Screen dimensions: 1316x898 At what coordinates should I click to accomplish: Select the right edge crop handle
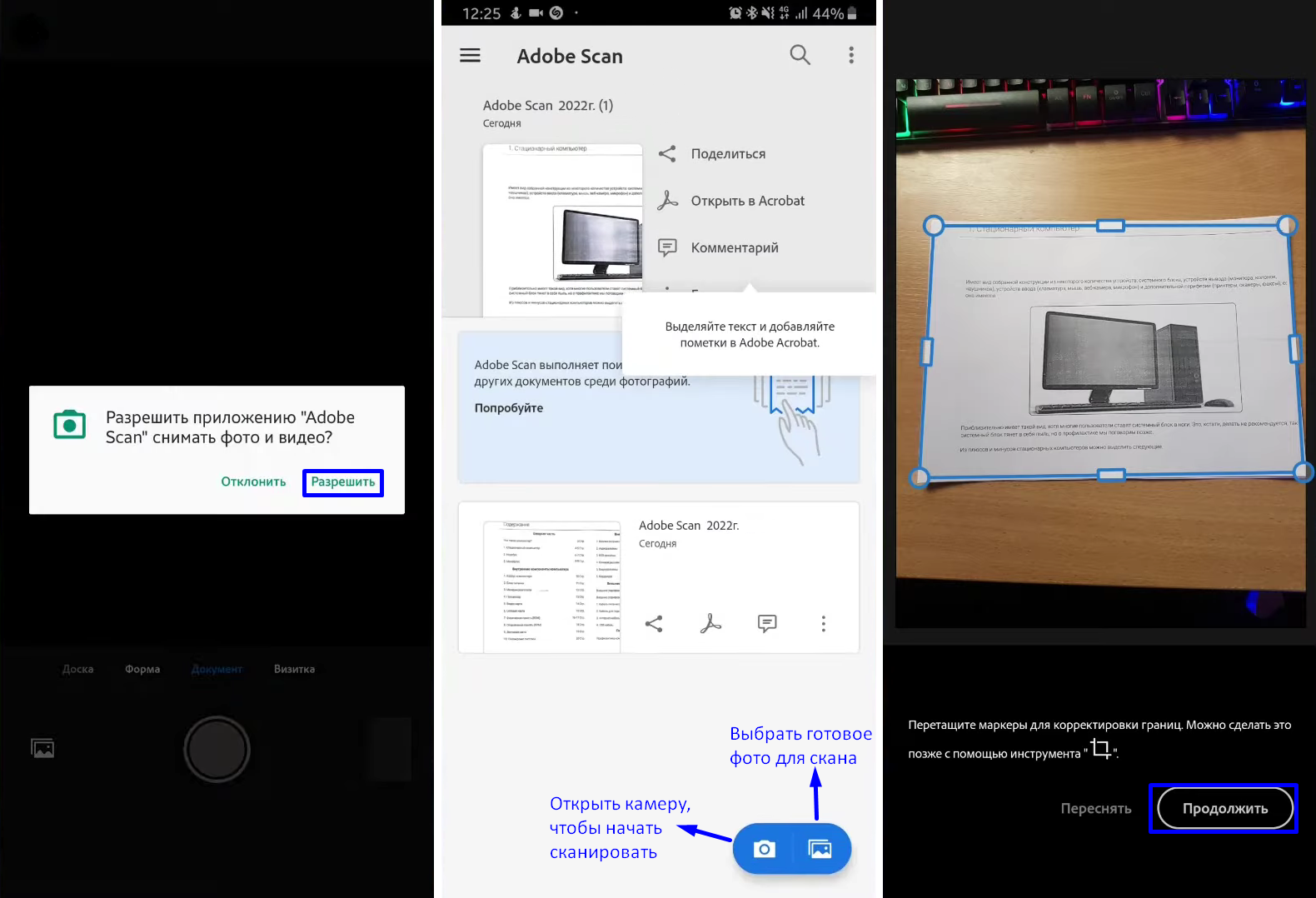[1295, 348]
